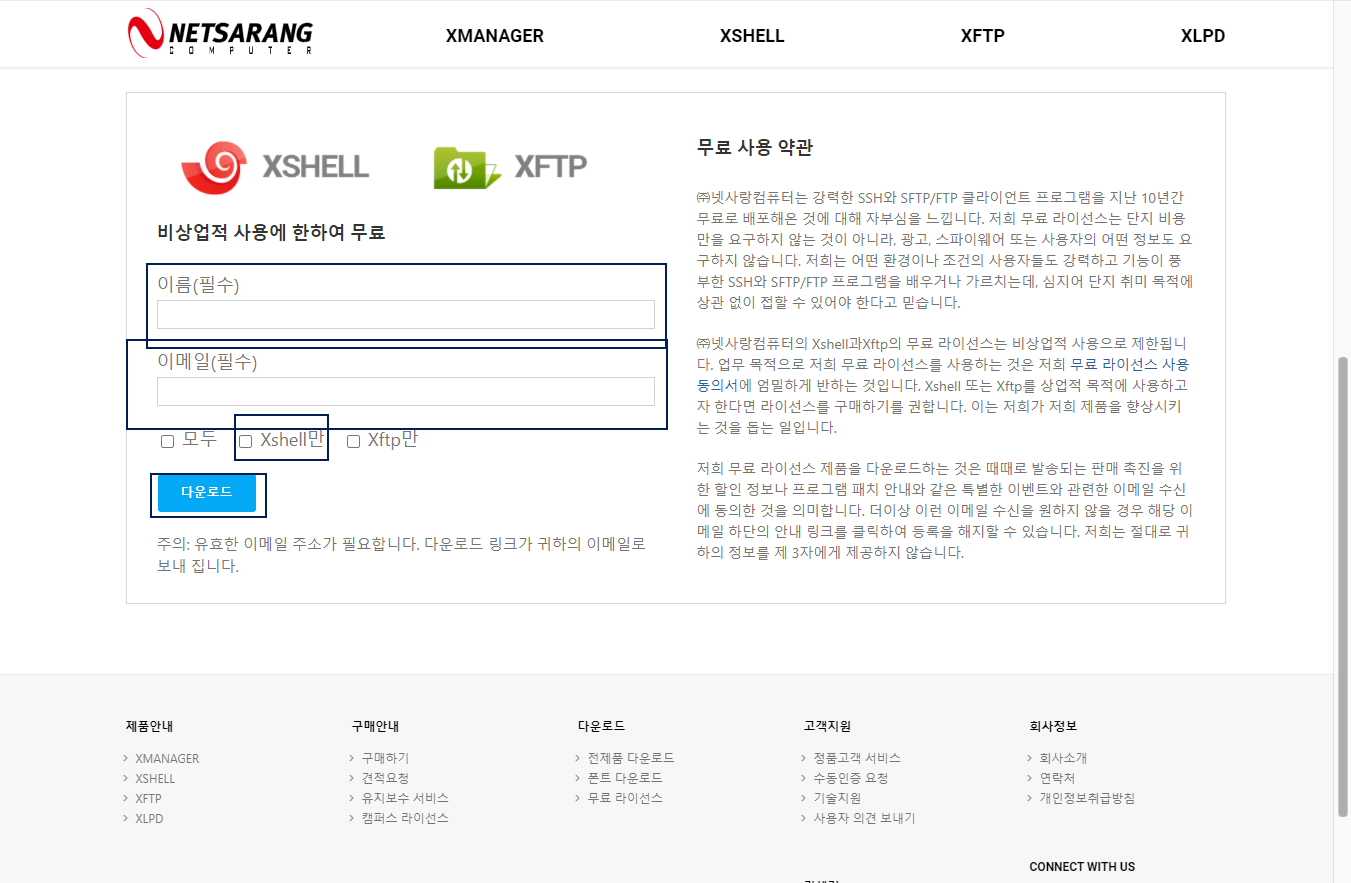This screenshot has height=883, width=1351.
Task: Open the 전제품 다운로드 footer link
Action: point(631,758)
